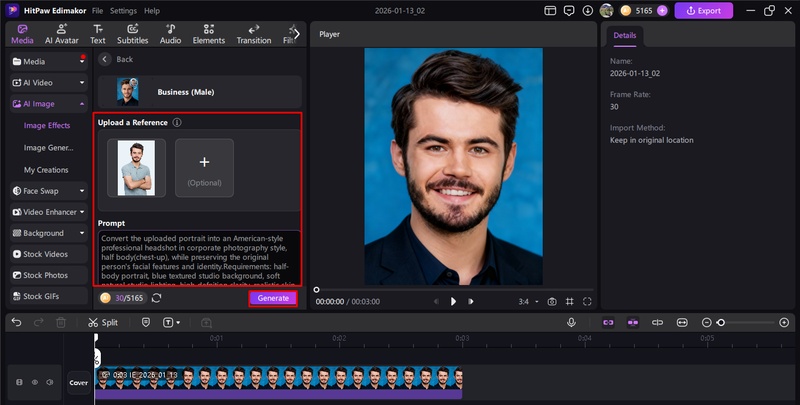Click the info icon beside Upload a Reference

pyautogui.click(x=177, y=122)
